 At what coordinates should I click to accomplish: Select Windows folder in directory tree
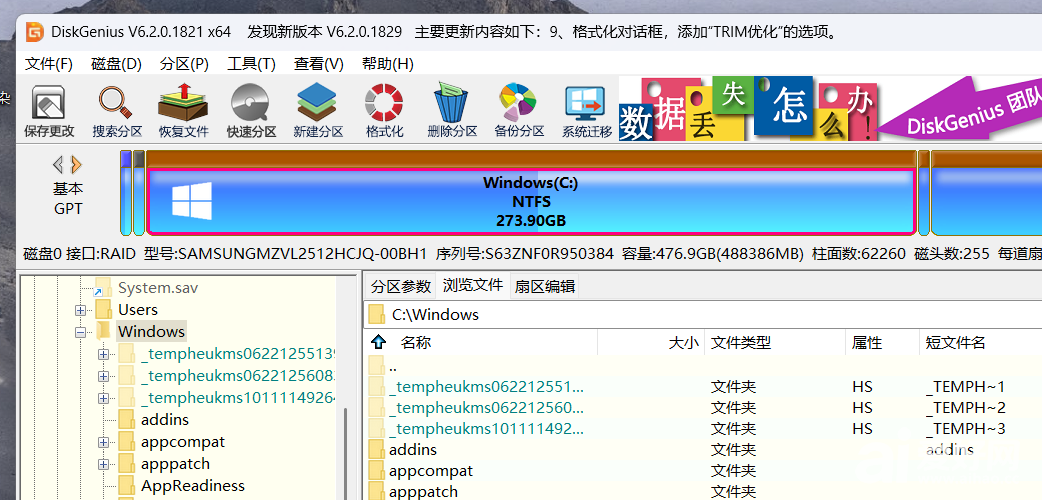[151, 331]
